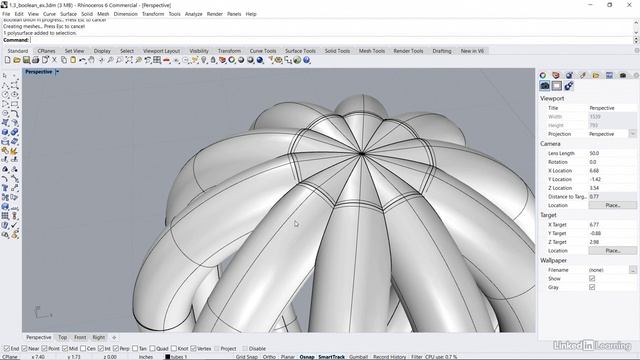Open a file with the folder icon
640x360 pixels.
click(x=17, y=60)
